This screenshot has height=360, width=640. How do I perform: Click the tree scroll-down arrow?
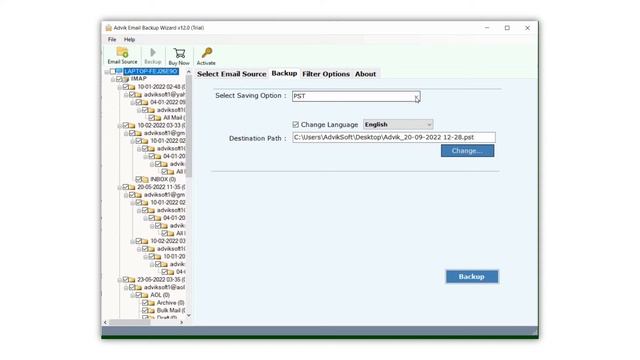tap(189, 316)
